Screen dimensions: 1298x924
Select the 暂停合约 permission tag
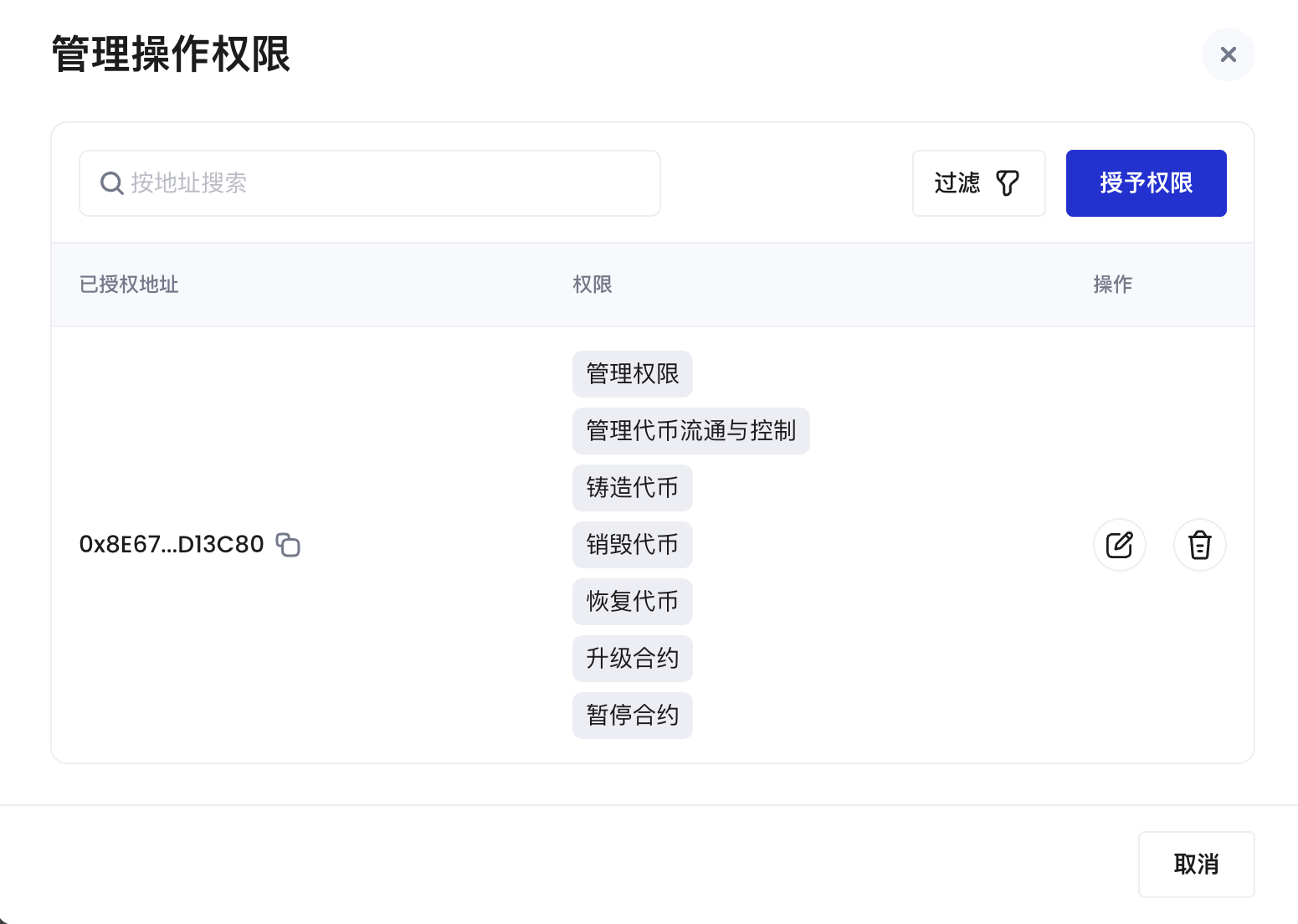pyautogui.click(x=632, y=716)
